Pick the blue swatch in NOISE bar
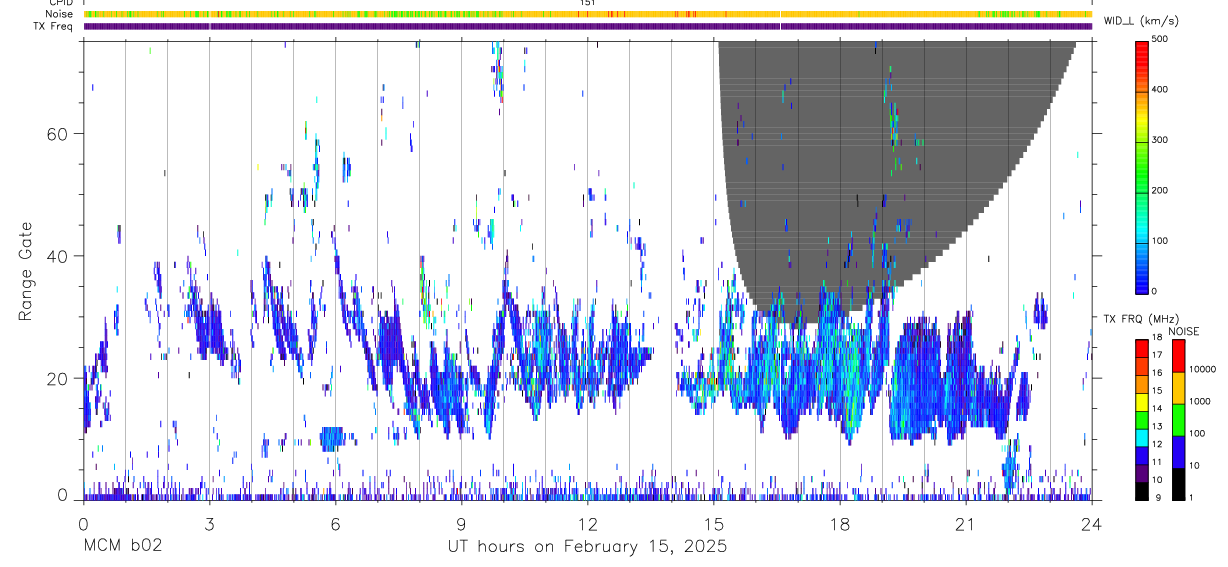The image size is (1228, 567). tap(1179, 450)
